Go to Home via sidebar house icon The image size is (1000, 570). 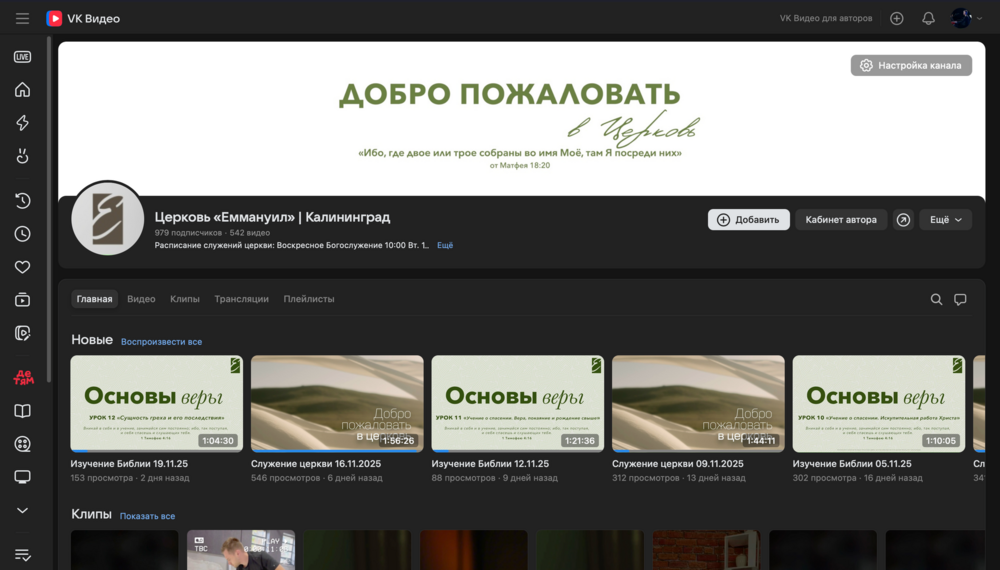(x=22, y=90)
